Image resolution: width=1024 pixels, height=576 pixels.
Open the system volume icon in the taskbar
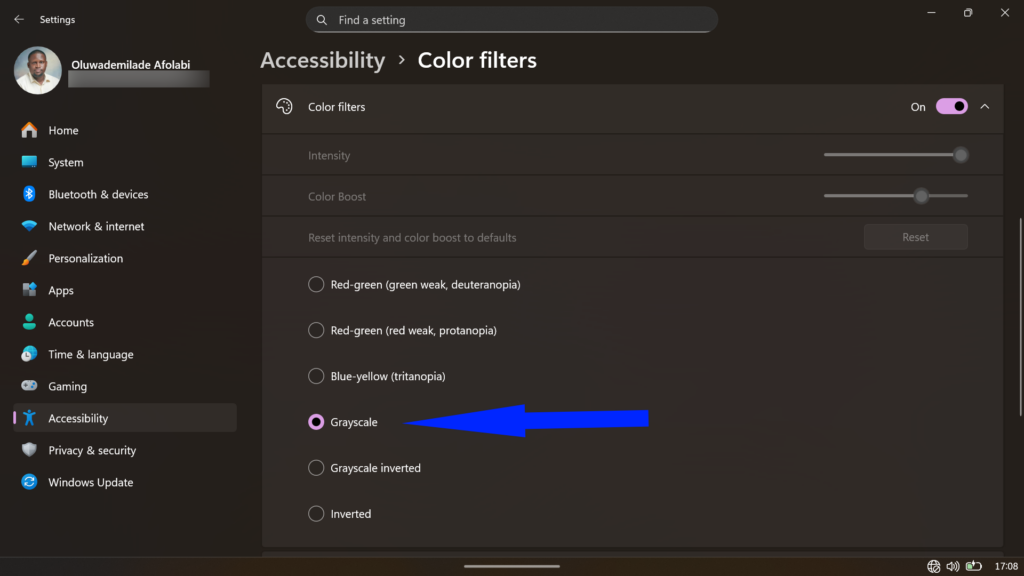click(x=953, y=565)
